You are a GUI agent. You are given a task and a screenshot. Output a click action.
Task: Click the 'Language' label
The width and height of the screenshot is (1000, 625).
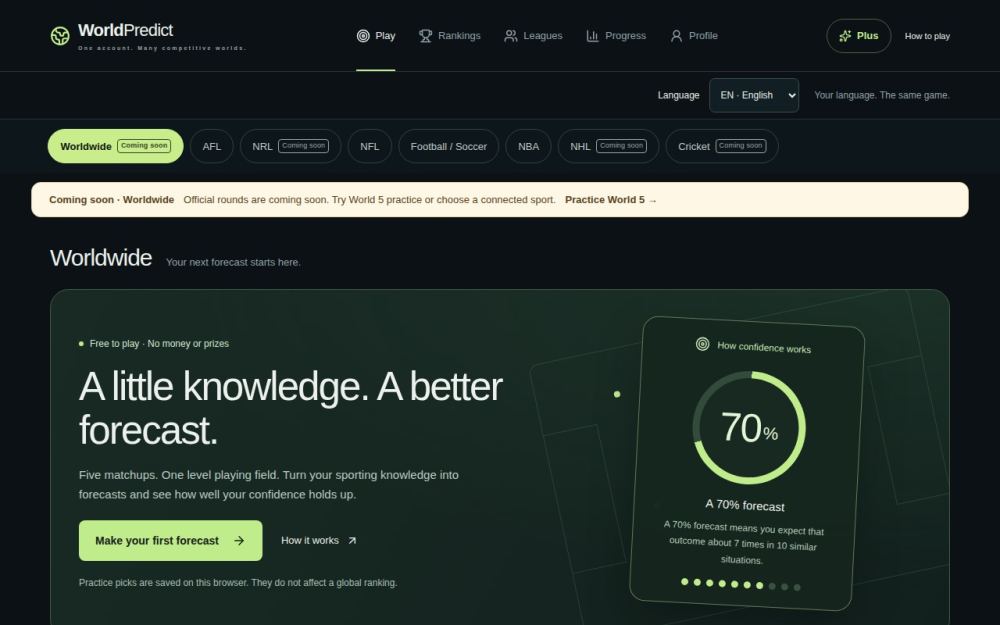[x=679, y=95]
